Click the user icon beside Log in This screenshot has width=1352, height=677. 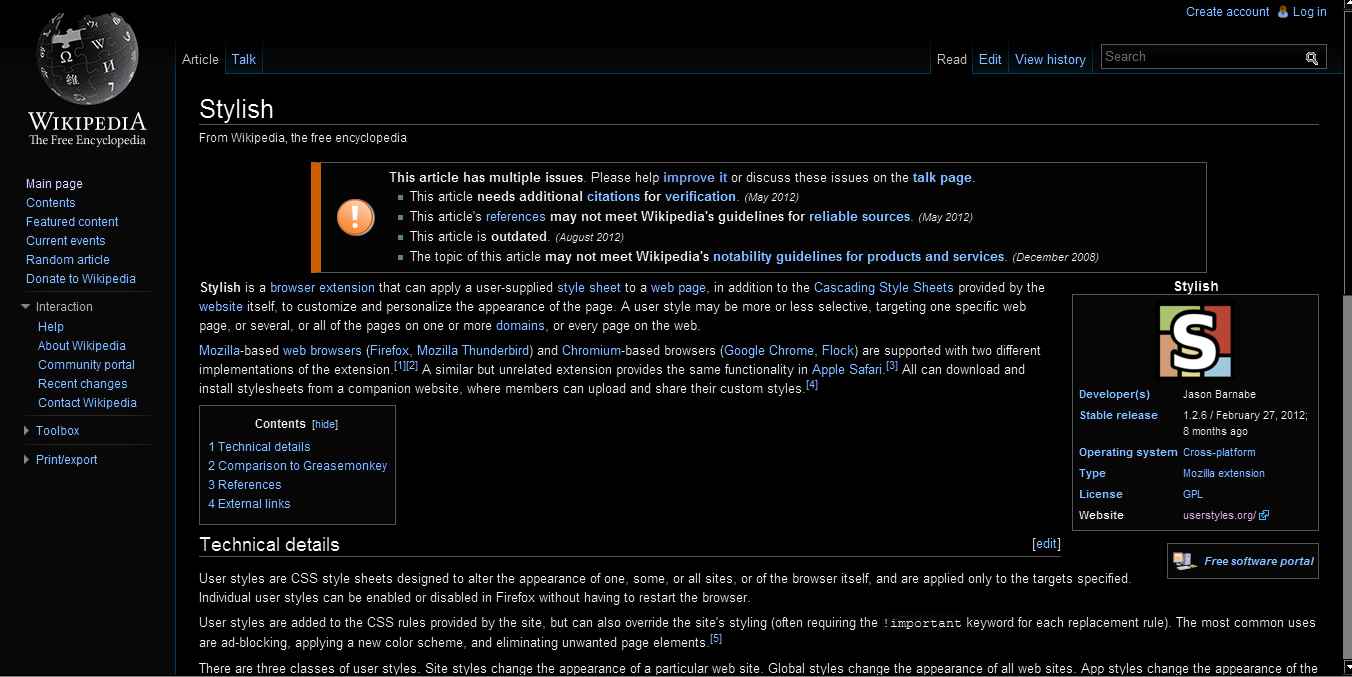(x=1281, y=12)
